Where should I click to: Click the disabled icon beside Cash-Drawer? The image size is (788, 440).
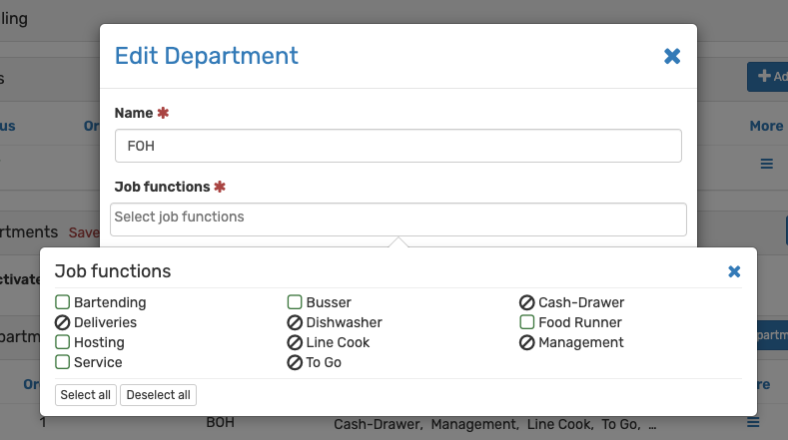pyautogui.click(x=527, y=303)
